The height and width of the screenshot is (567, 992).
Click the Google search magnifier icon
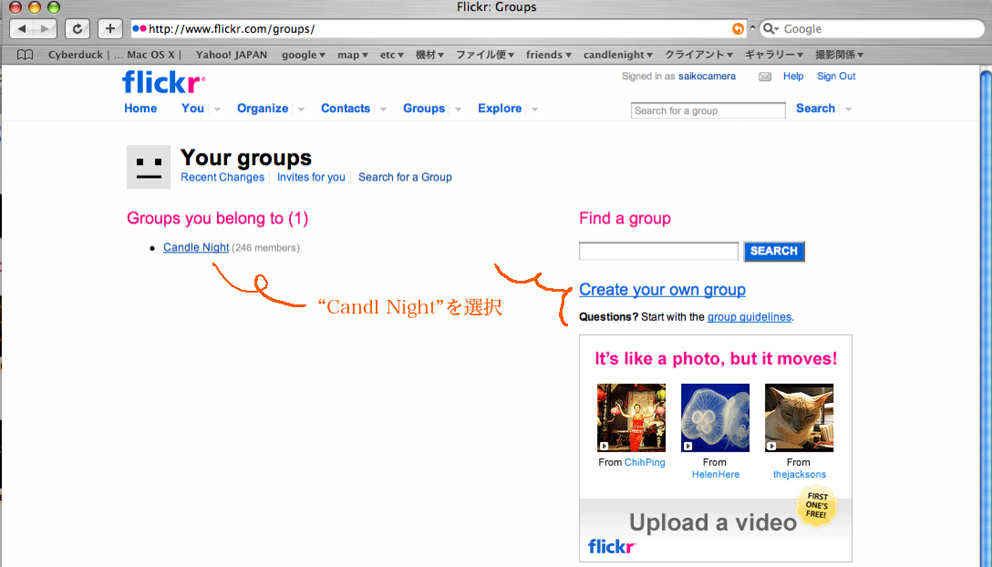(770, 28)
